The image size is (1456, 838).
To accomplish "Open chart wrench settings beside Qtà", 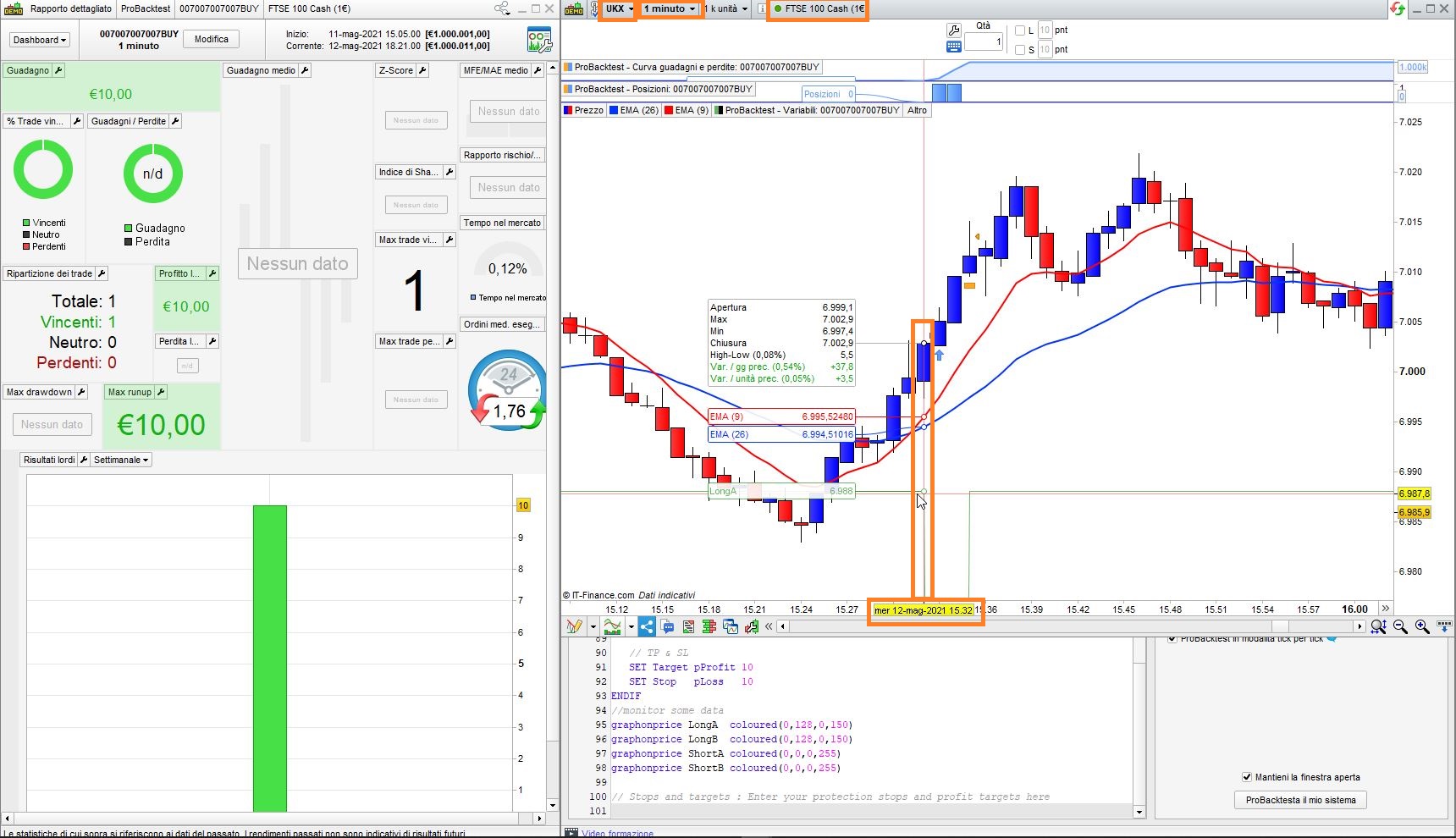I will point(954,30).
